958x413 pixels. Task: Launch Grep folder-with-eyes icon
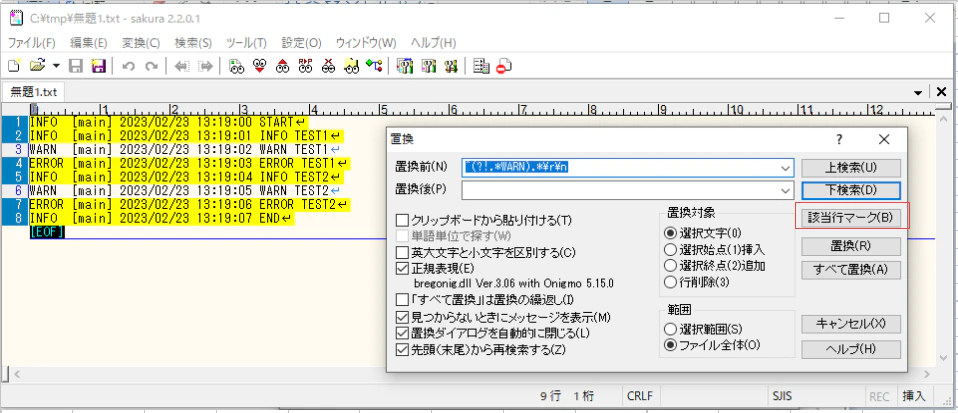tap(351, 65)
